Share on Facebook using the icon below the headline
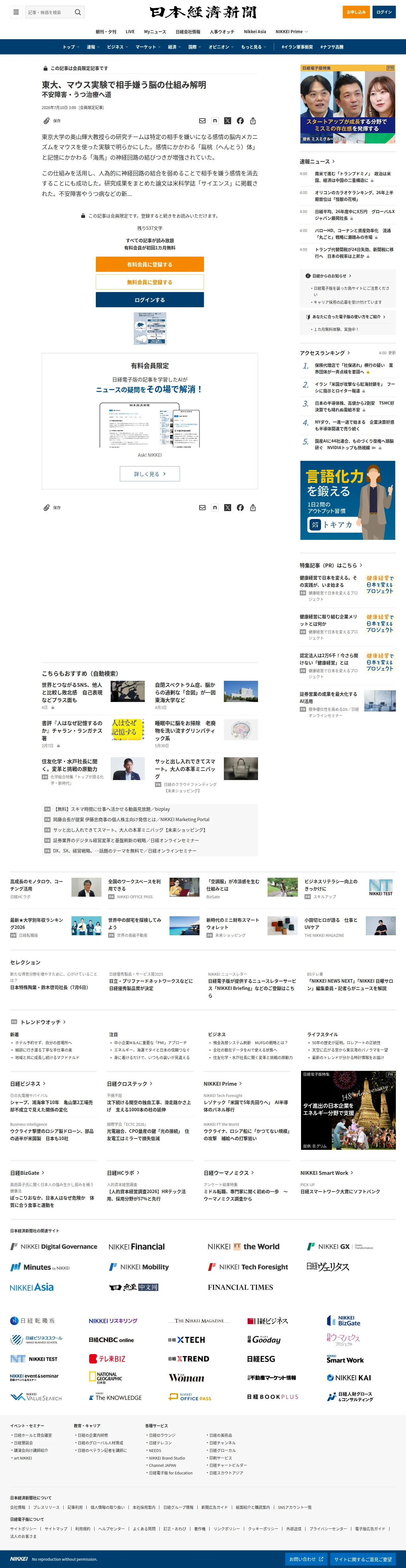This screenshot has width=406, height=1568. [240, 120]
